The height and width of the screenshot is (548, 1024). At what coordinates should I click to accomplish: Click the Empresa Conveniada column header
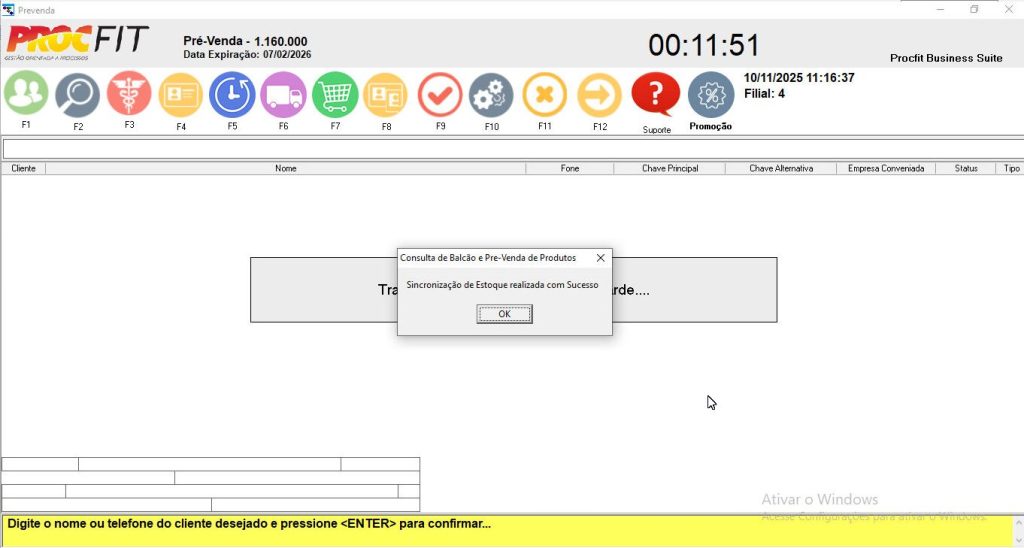click(885, 169)
